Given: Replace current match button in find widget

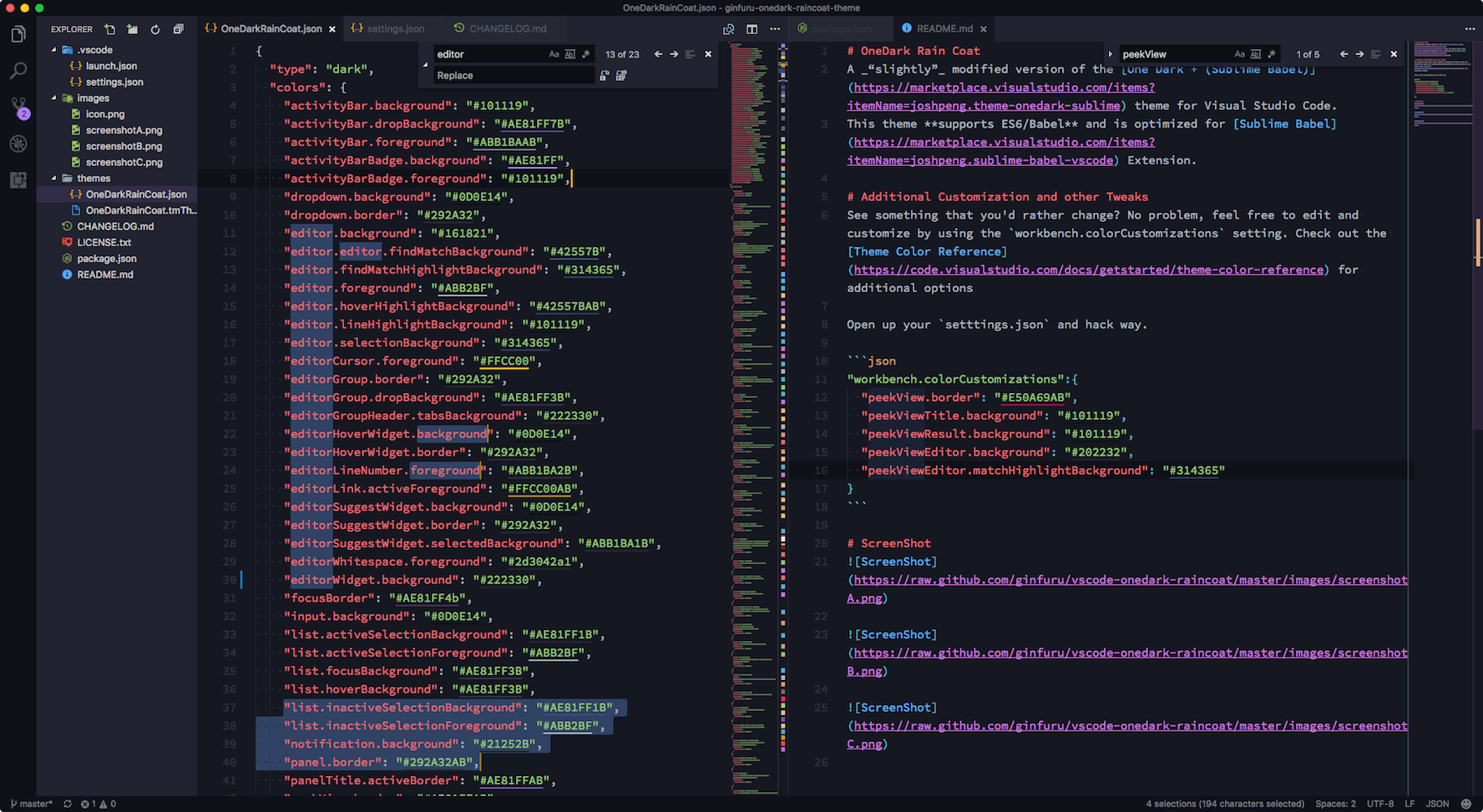Looking at the screenshot, I should tap(605, 75).
